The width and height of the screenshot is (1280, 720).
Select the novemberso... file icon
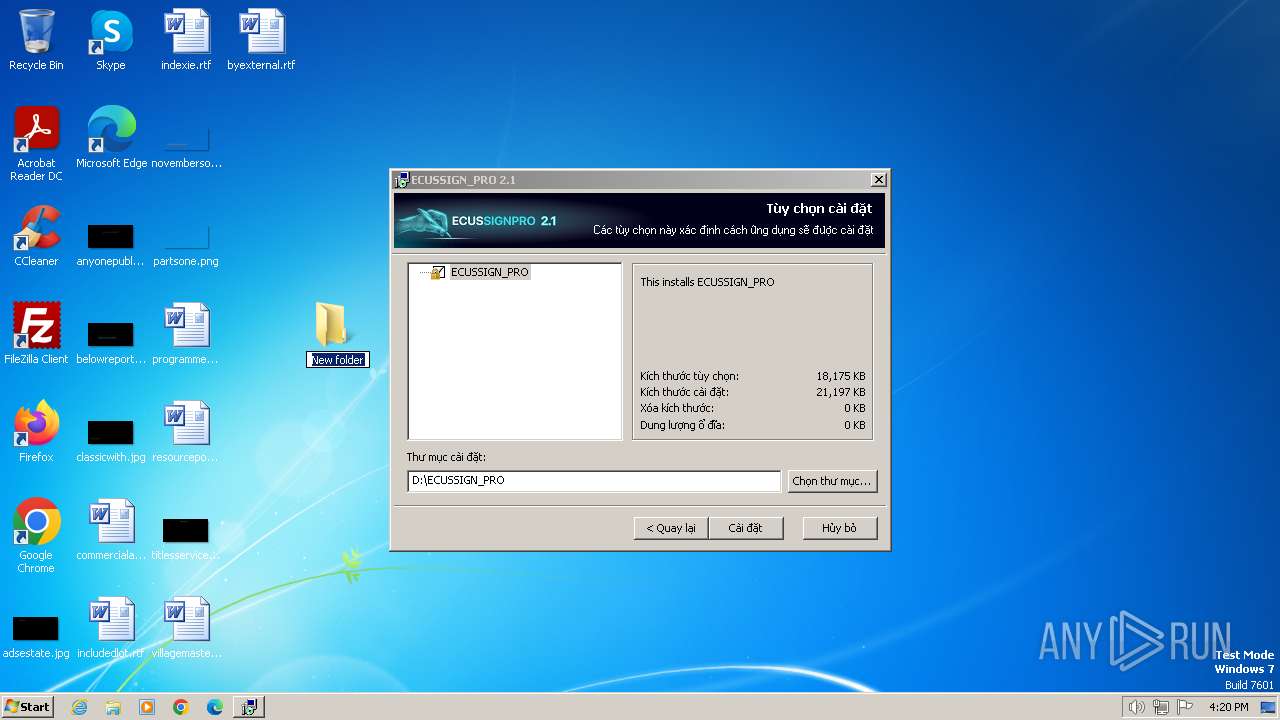point(186,140)
